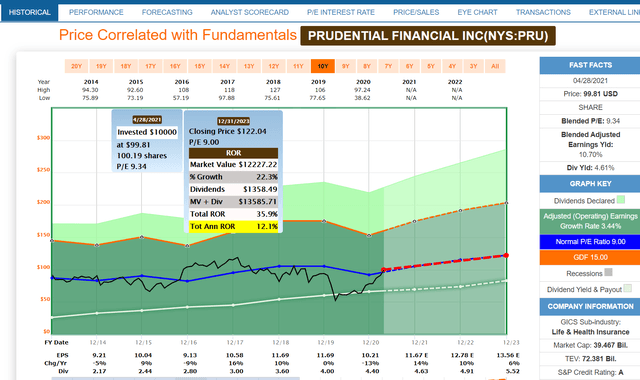Choose the 18Y time range
The image size is (640, 380).
pyautogui.click(x=126, y=66)
